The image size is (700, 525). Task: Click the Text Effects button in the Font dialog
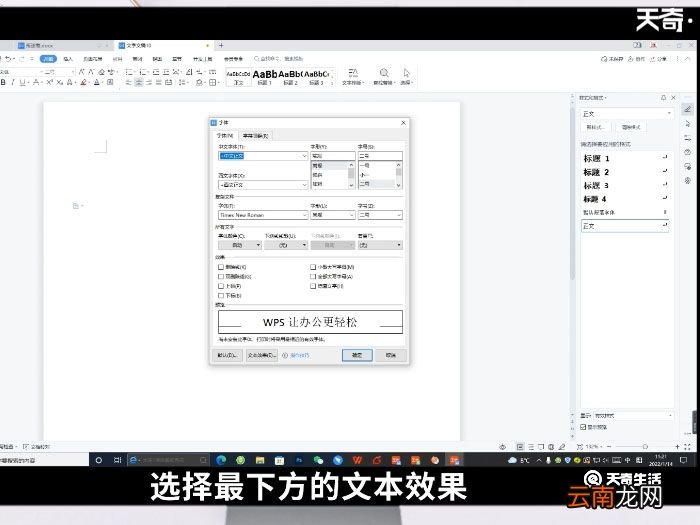pos(262,355)
